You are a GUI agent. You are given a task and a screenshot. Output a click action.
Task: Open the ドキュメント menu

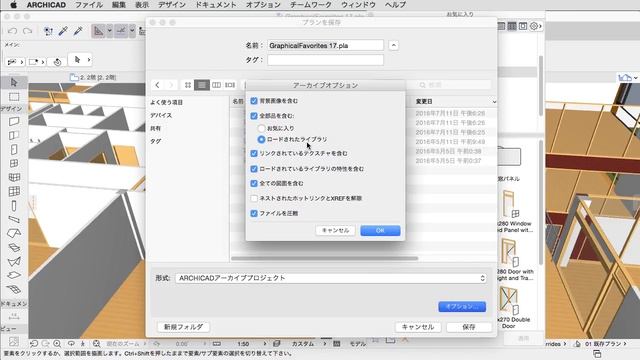point(216,5)
